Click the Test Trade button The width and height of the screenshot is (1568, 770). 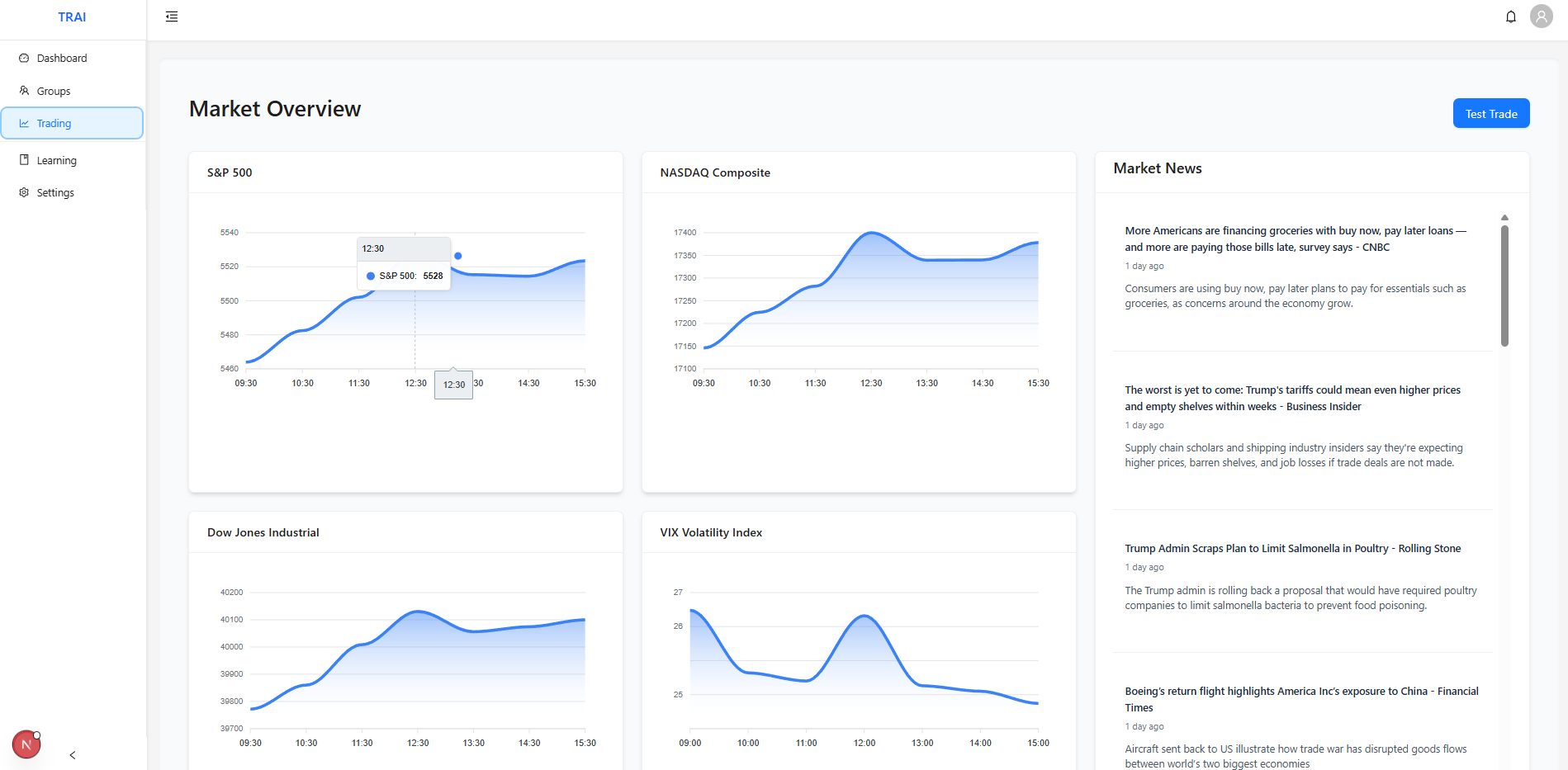1491,114
